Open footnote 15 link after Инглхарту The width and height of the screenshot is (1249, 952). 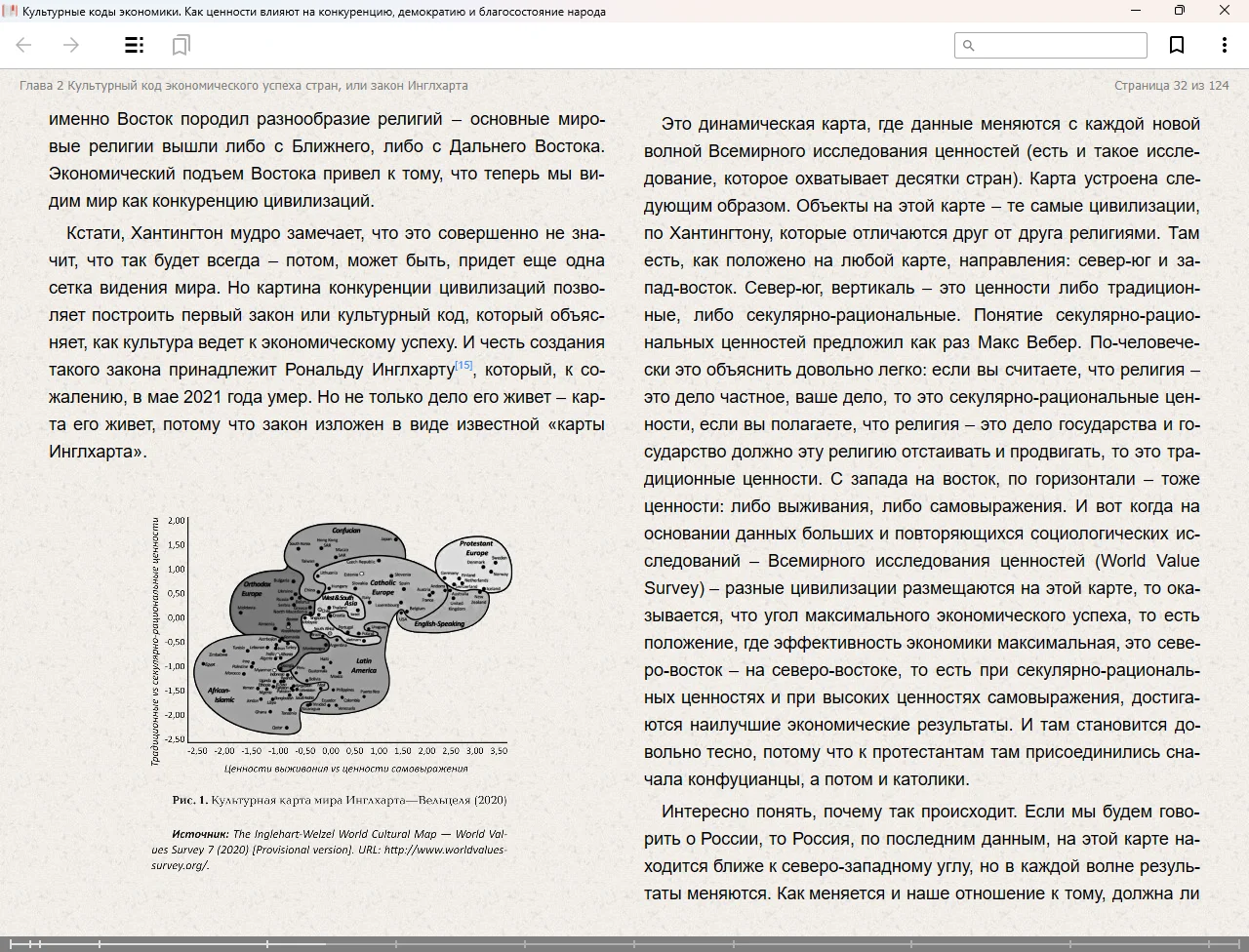click(x=463, y=366)
